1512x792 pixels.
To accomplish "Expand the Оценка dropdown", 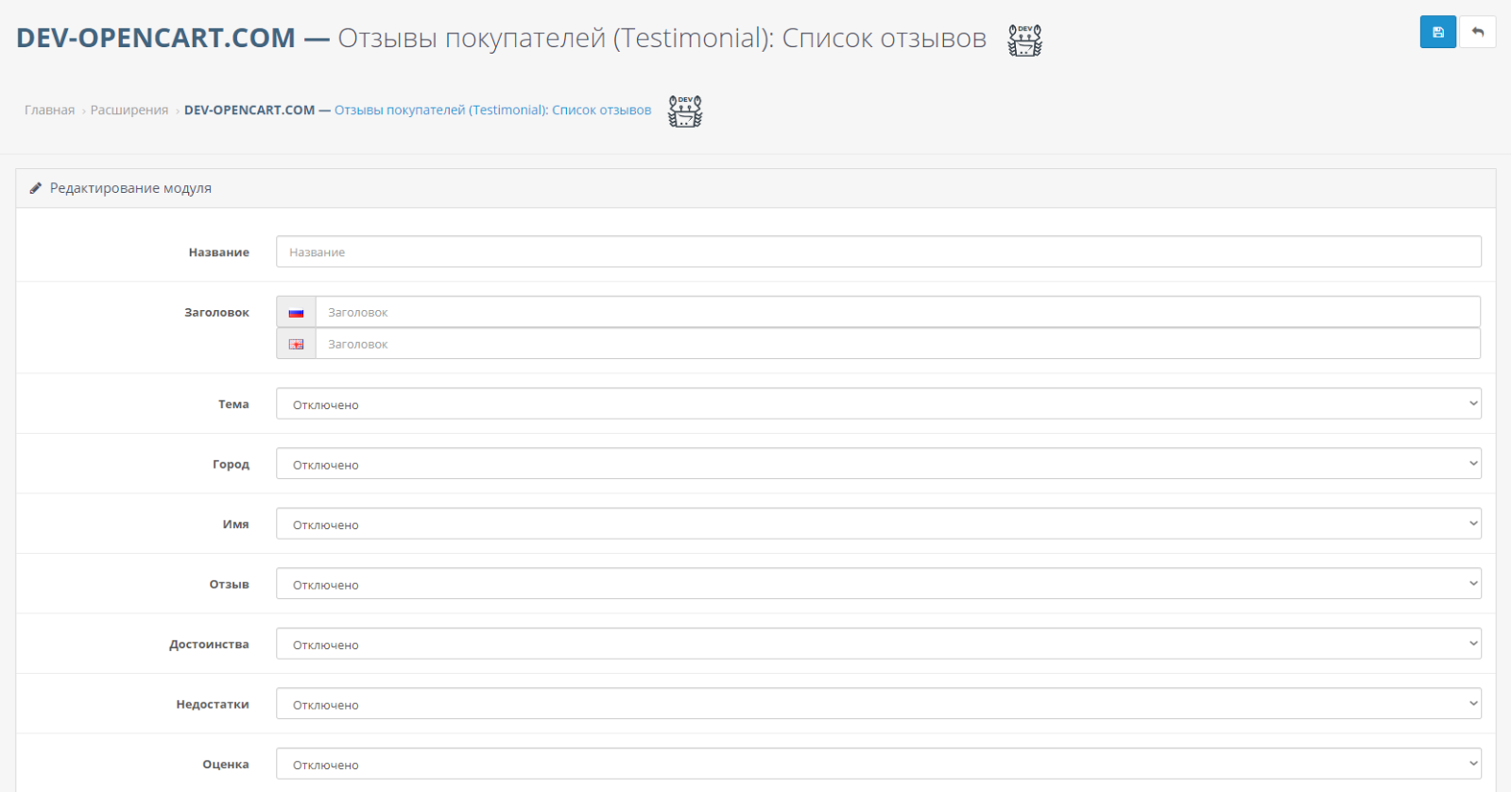I will [x=878, y=764].
